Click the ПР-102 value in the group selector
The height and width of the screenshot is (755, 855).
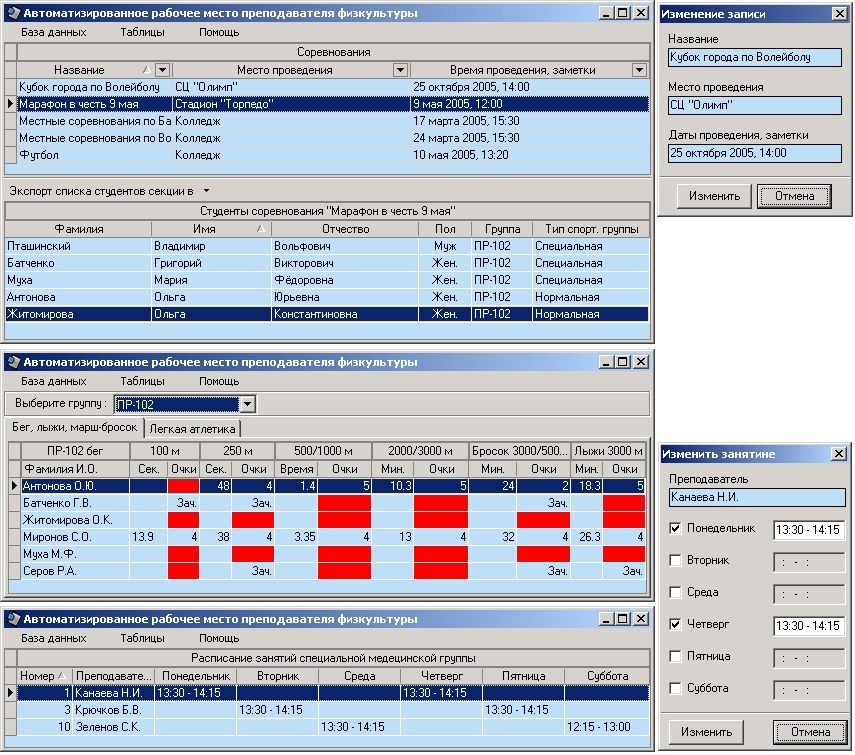click(x=177, y=404)
